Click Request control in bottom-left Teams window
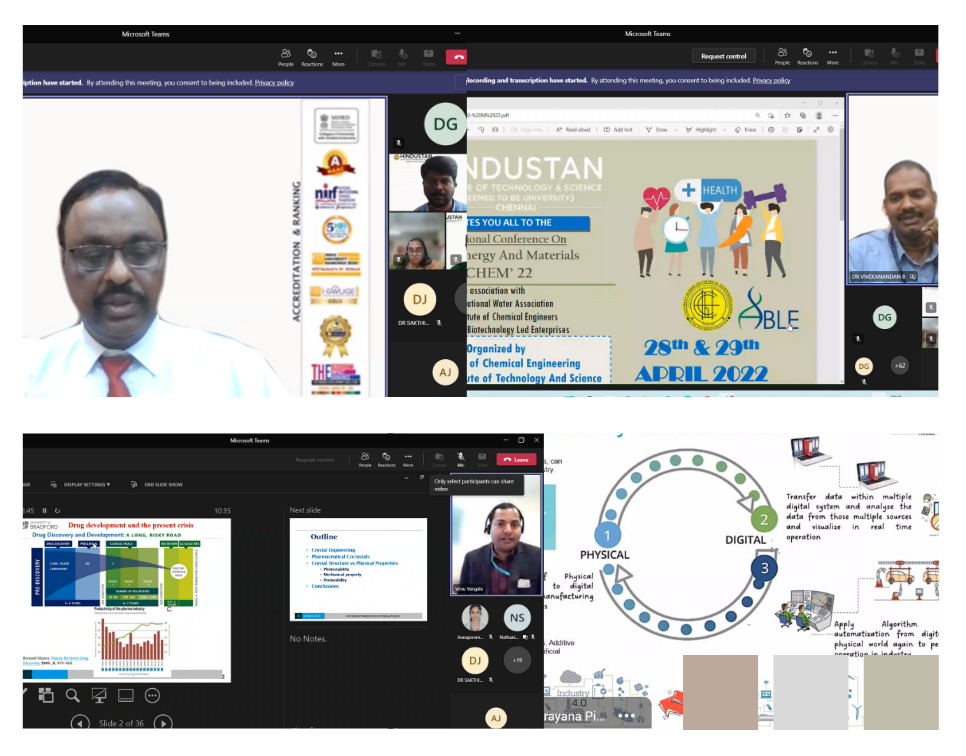This screenshot has width=966, height=756. 315,460
